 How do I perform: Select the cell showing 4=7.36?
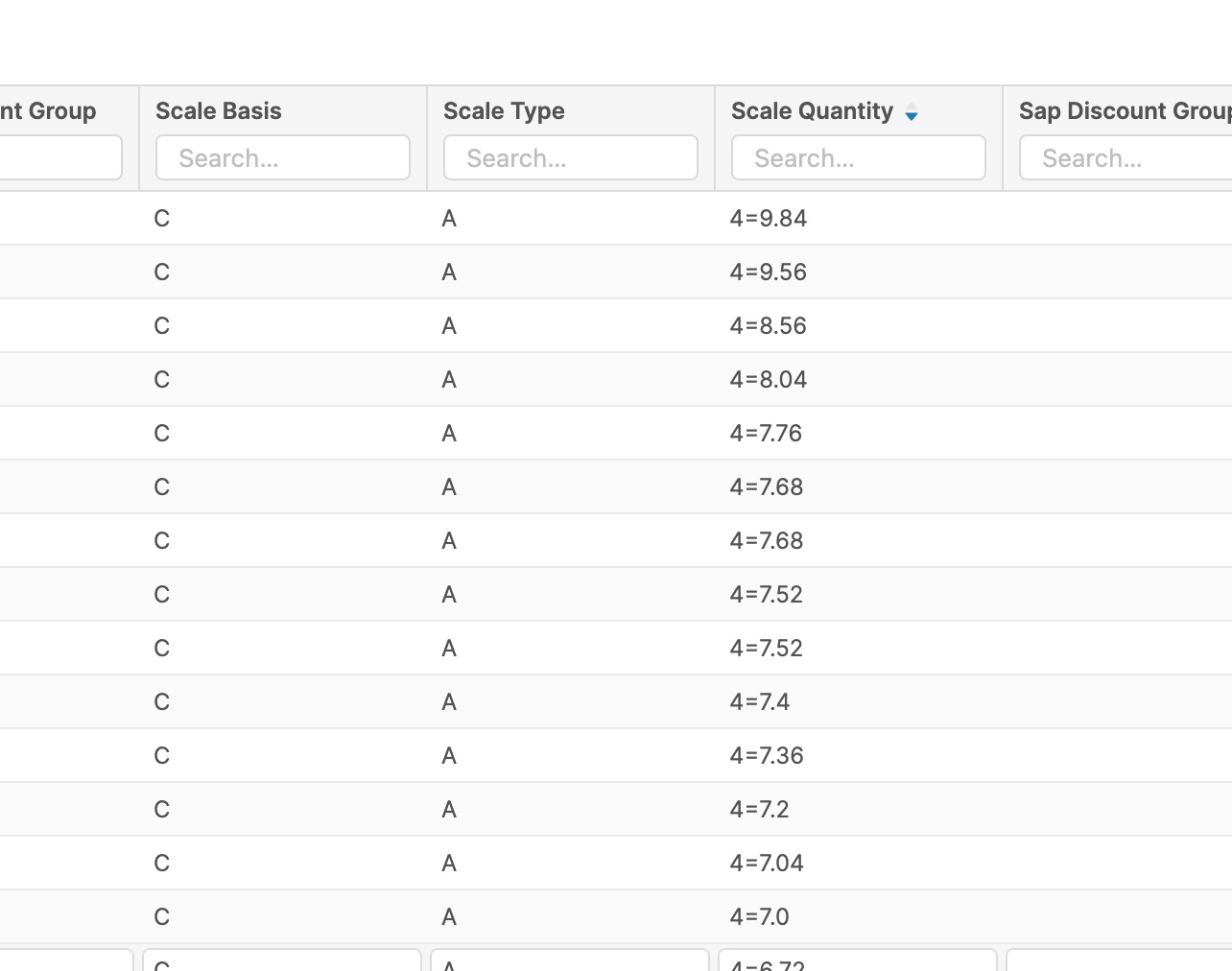point(767,756)
